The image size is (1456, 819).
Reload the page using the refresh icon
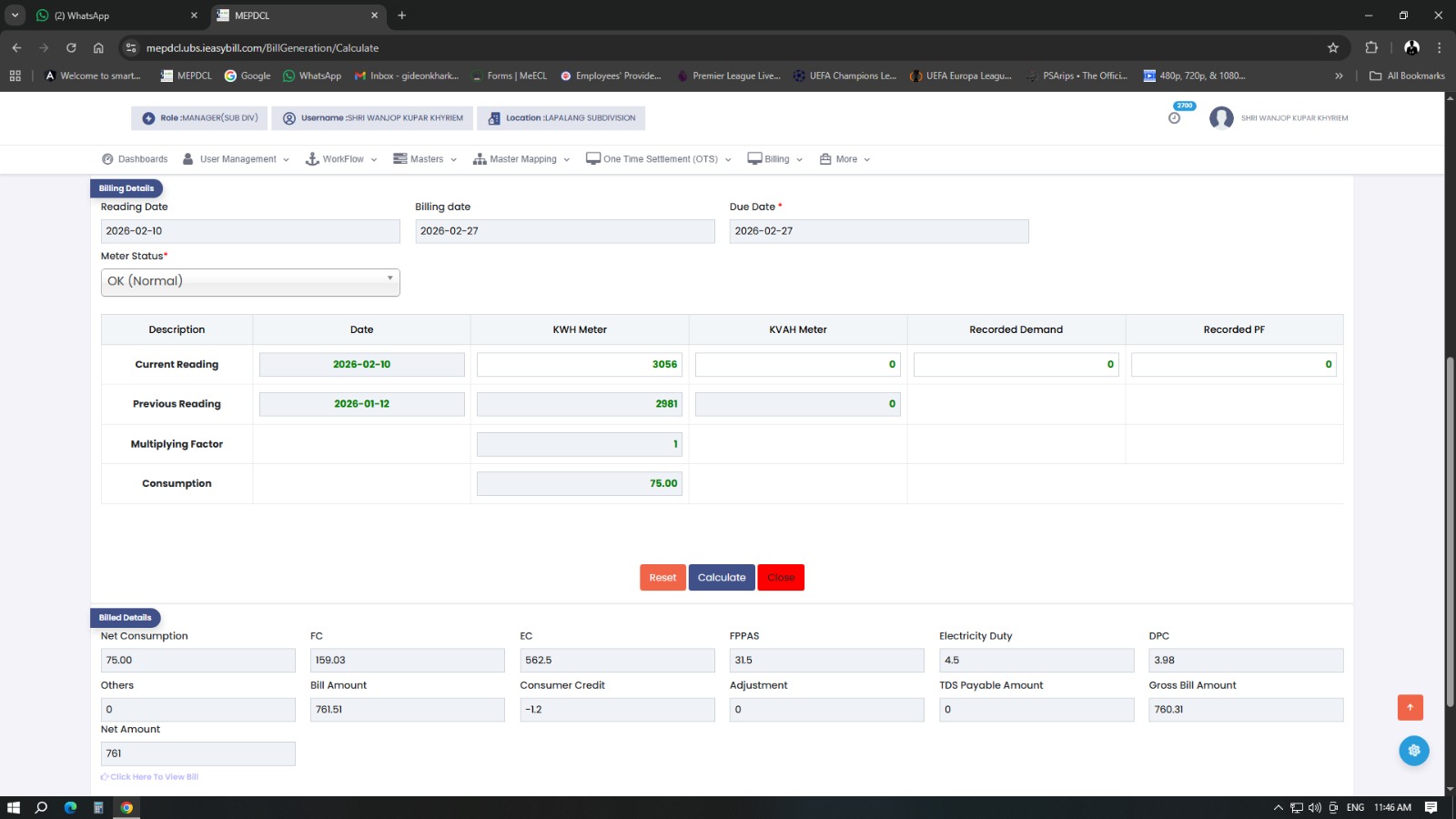[71, 48]
